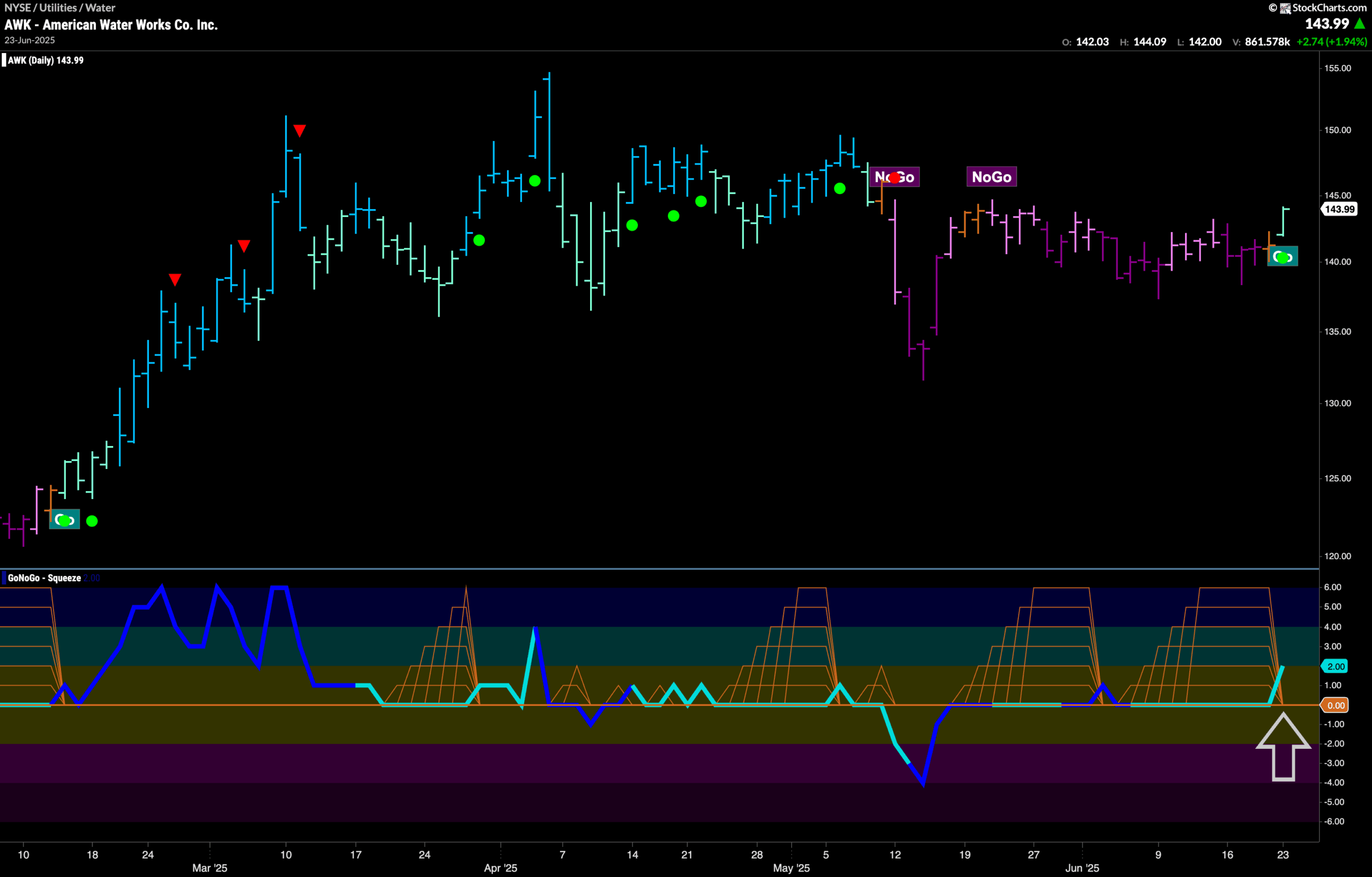Click the 16 date label in June
This screenshot has height=877, width=1372.
[x=1227, y=855]
